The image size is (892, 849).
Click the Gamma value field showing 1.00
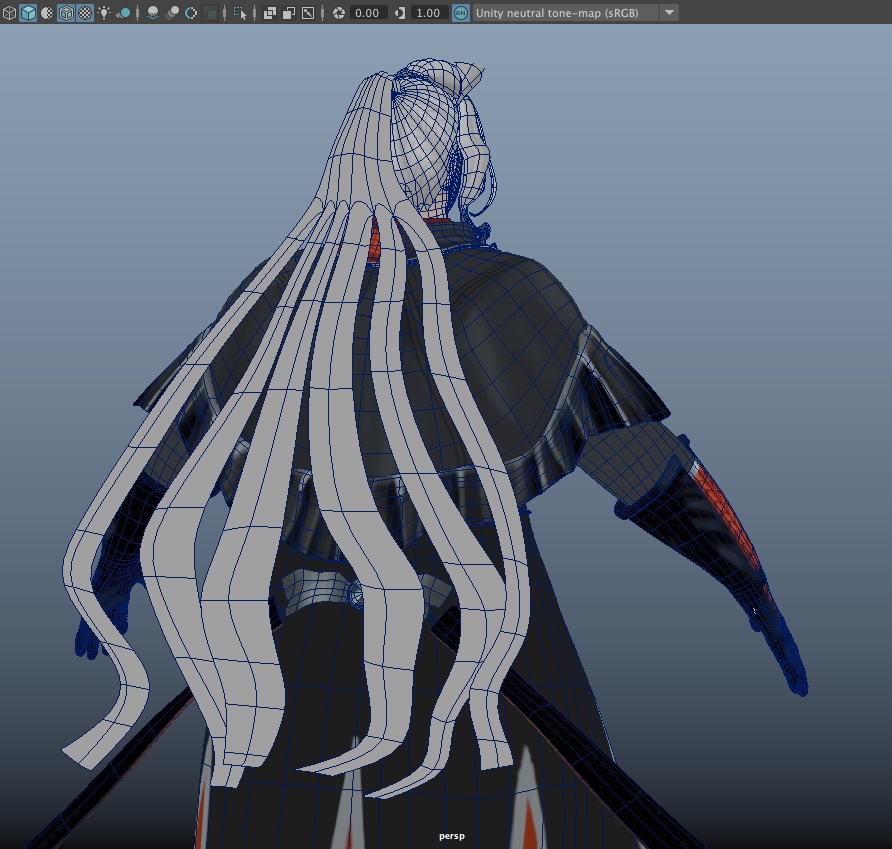tap(428, 13)
